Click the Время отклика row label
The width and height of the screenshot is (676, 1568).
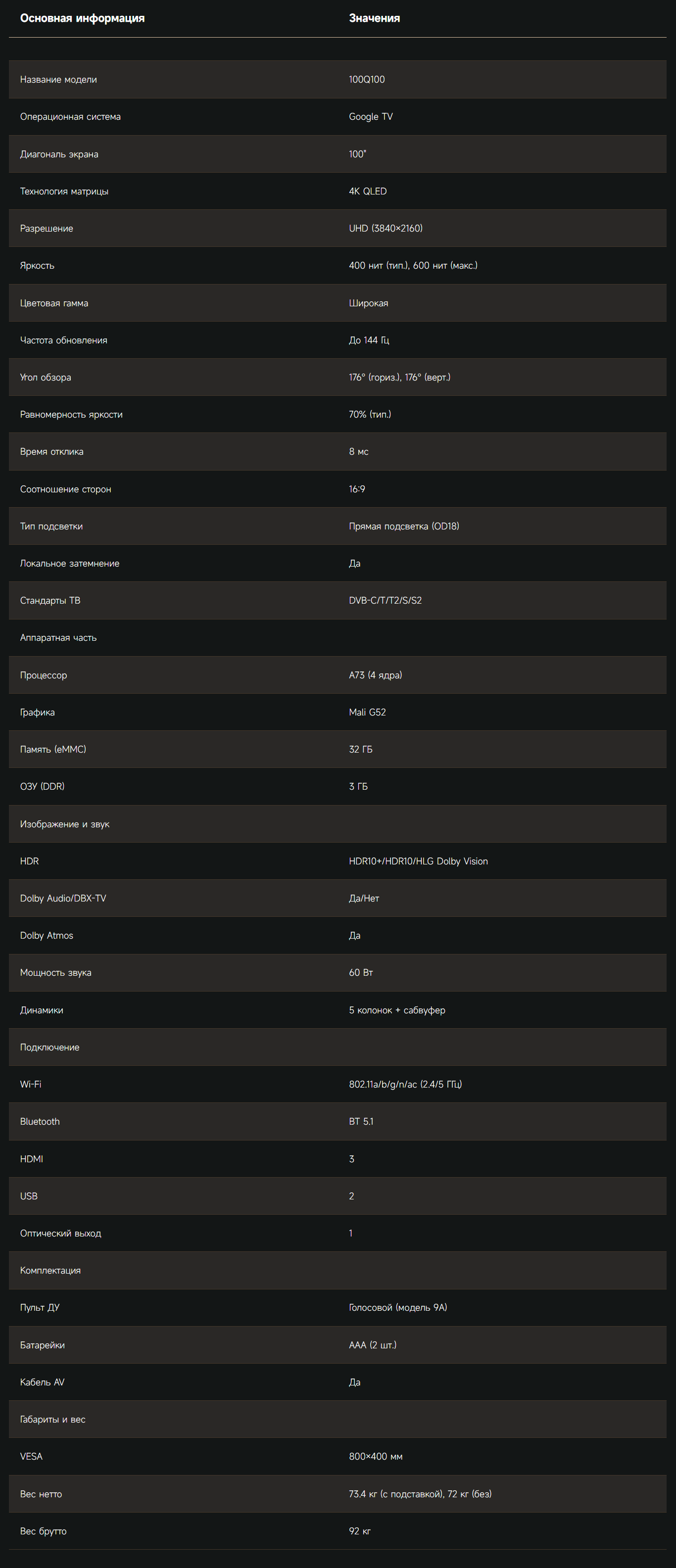point(52,452)
